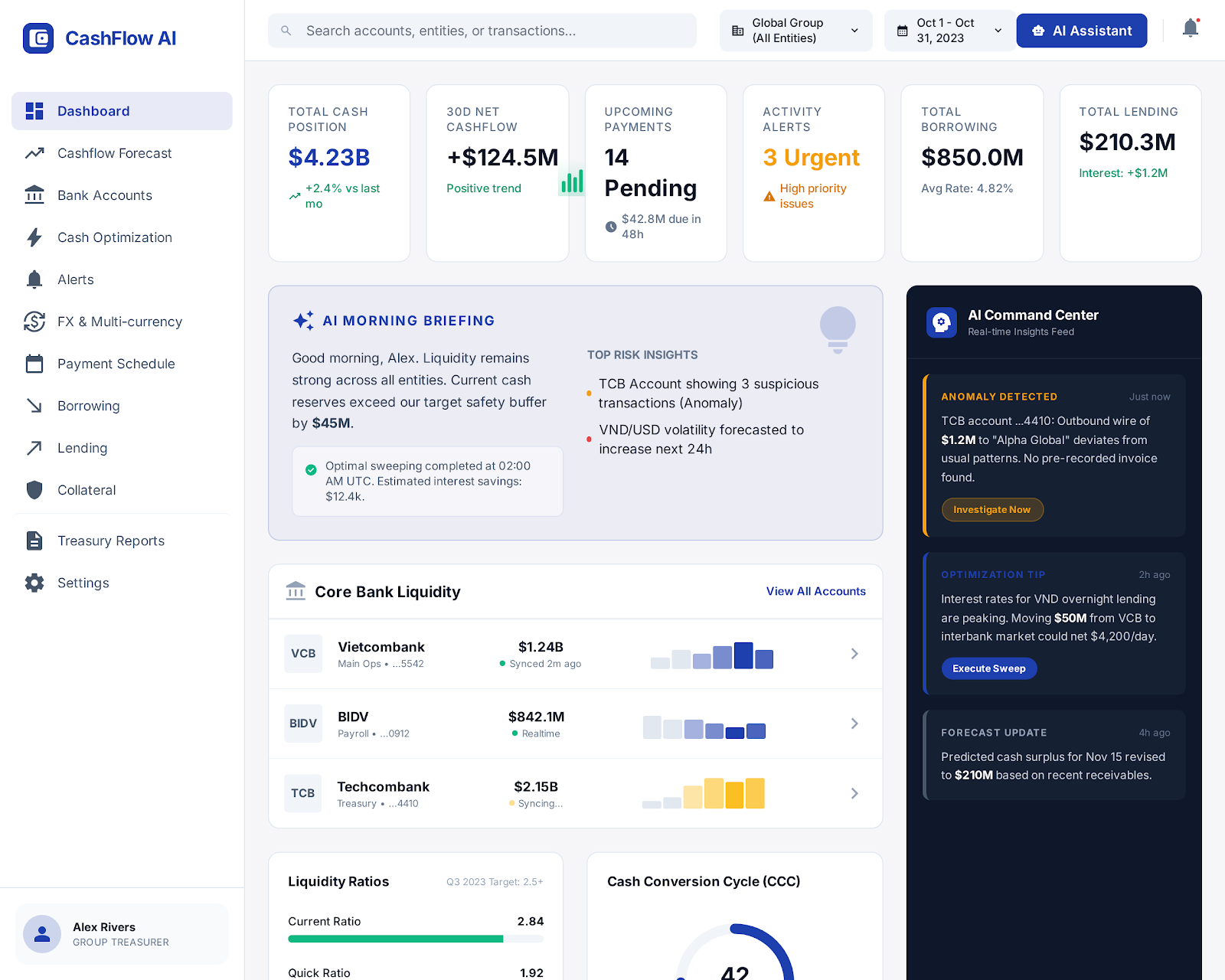Screen dimensions: 1225x980
Task: Open FX & Multi-currency section
Action: pyautogui.click(x=122, y=322)
